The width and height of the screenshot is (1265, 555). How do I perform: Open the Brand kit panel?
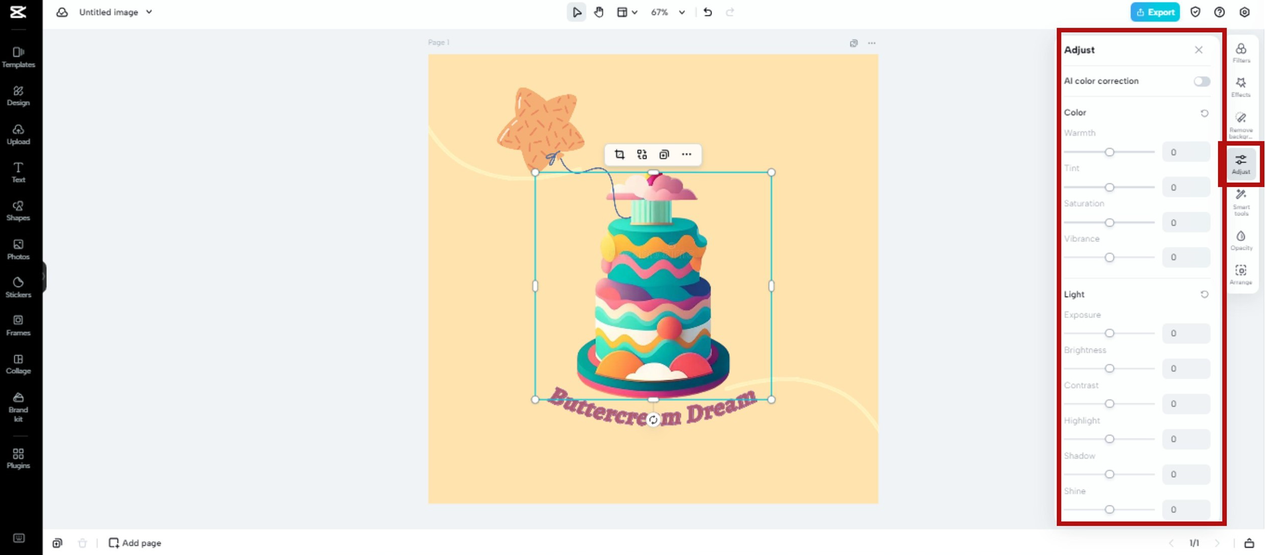pyautogui.click(x=19, y=407)
